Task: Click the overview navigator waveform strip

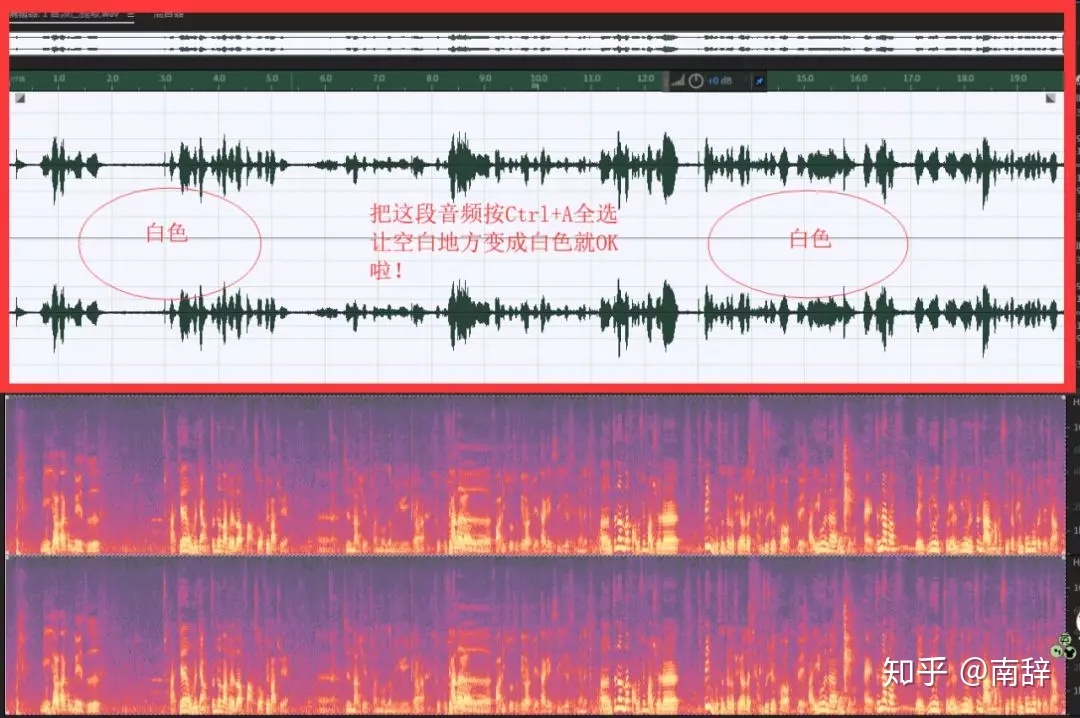Action: [x=536, y=43]
